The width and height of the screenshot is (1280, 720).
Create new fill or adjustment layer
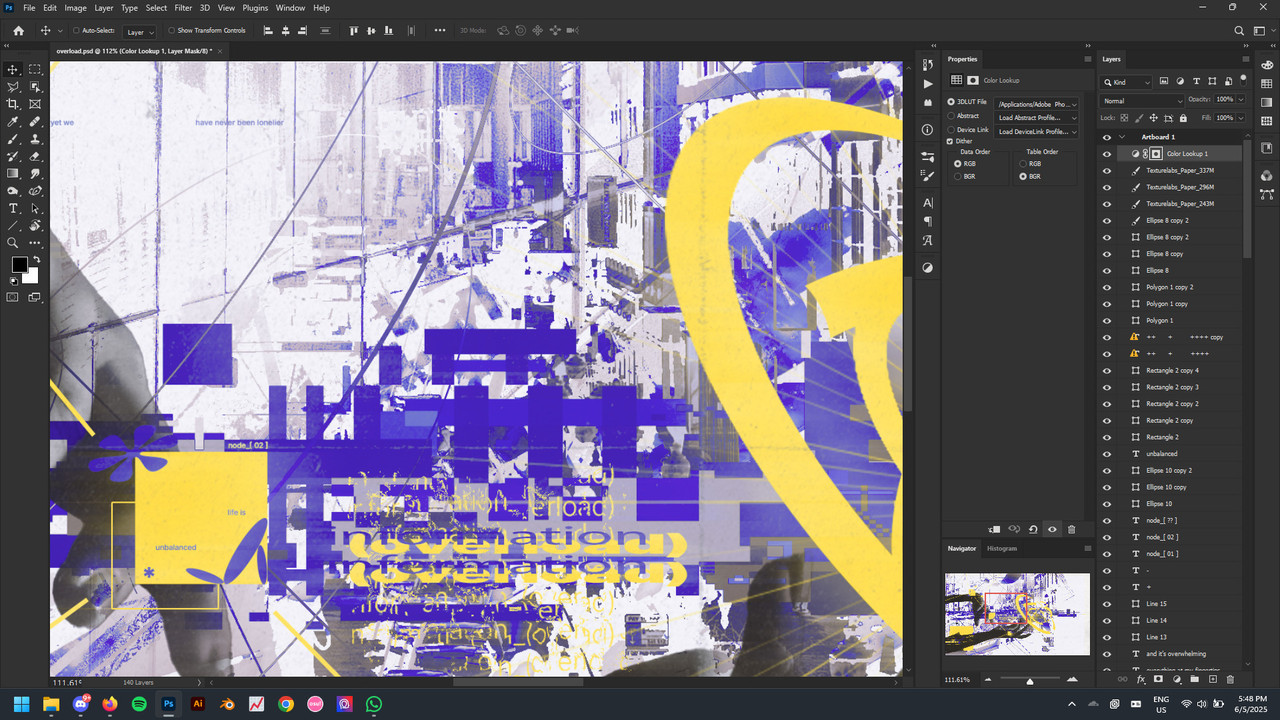pyautogui.click(x=1176, y=679)
